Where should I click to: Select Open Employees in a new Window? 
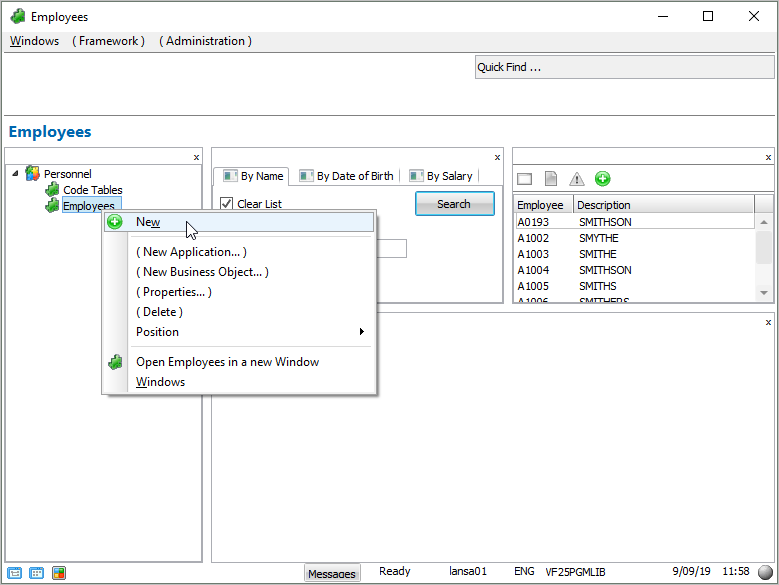tap(227, 362)
